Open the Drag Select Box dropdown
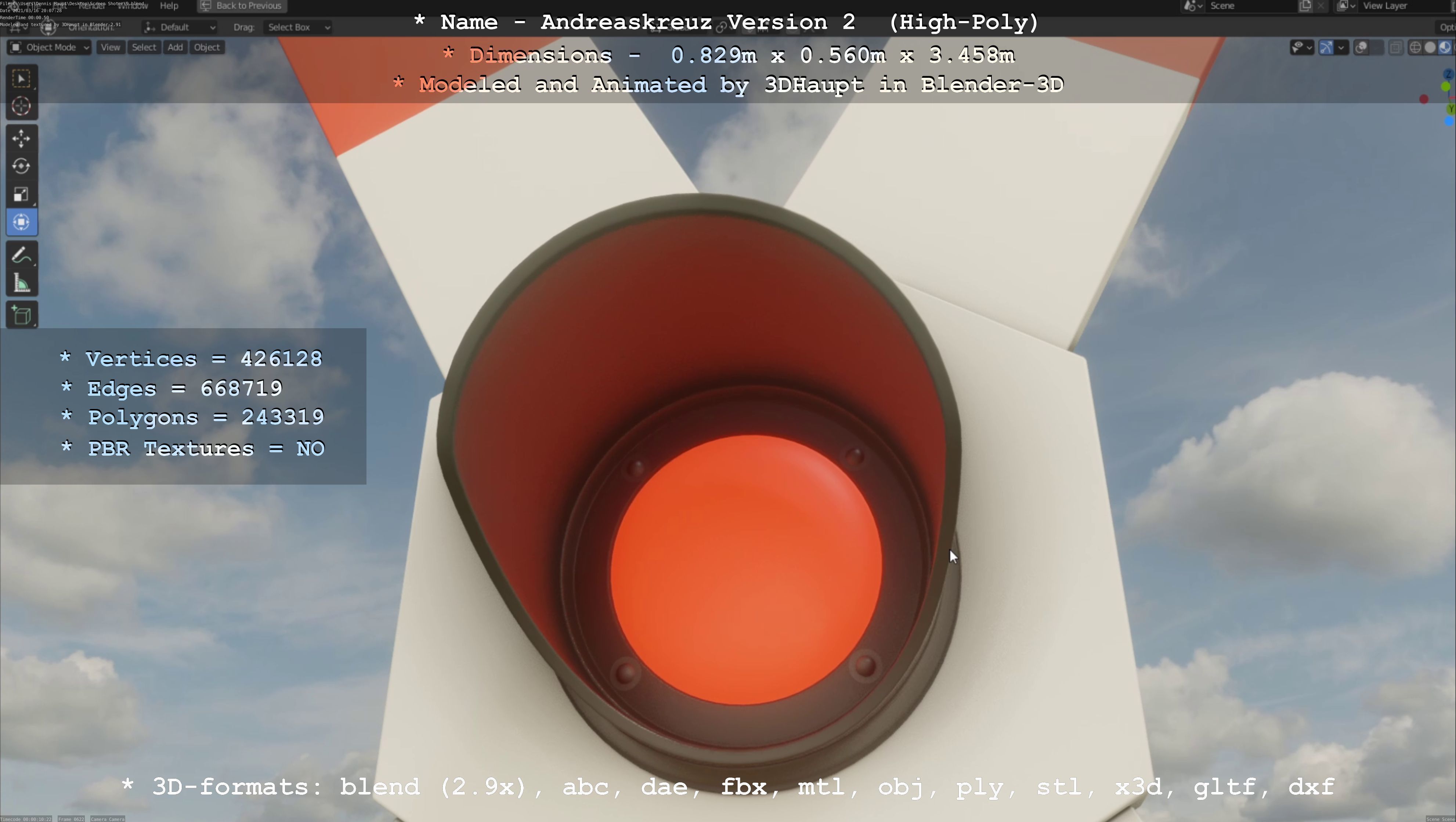Screen dimensions: 1456x822 coord(297,27)
